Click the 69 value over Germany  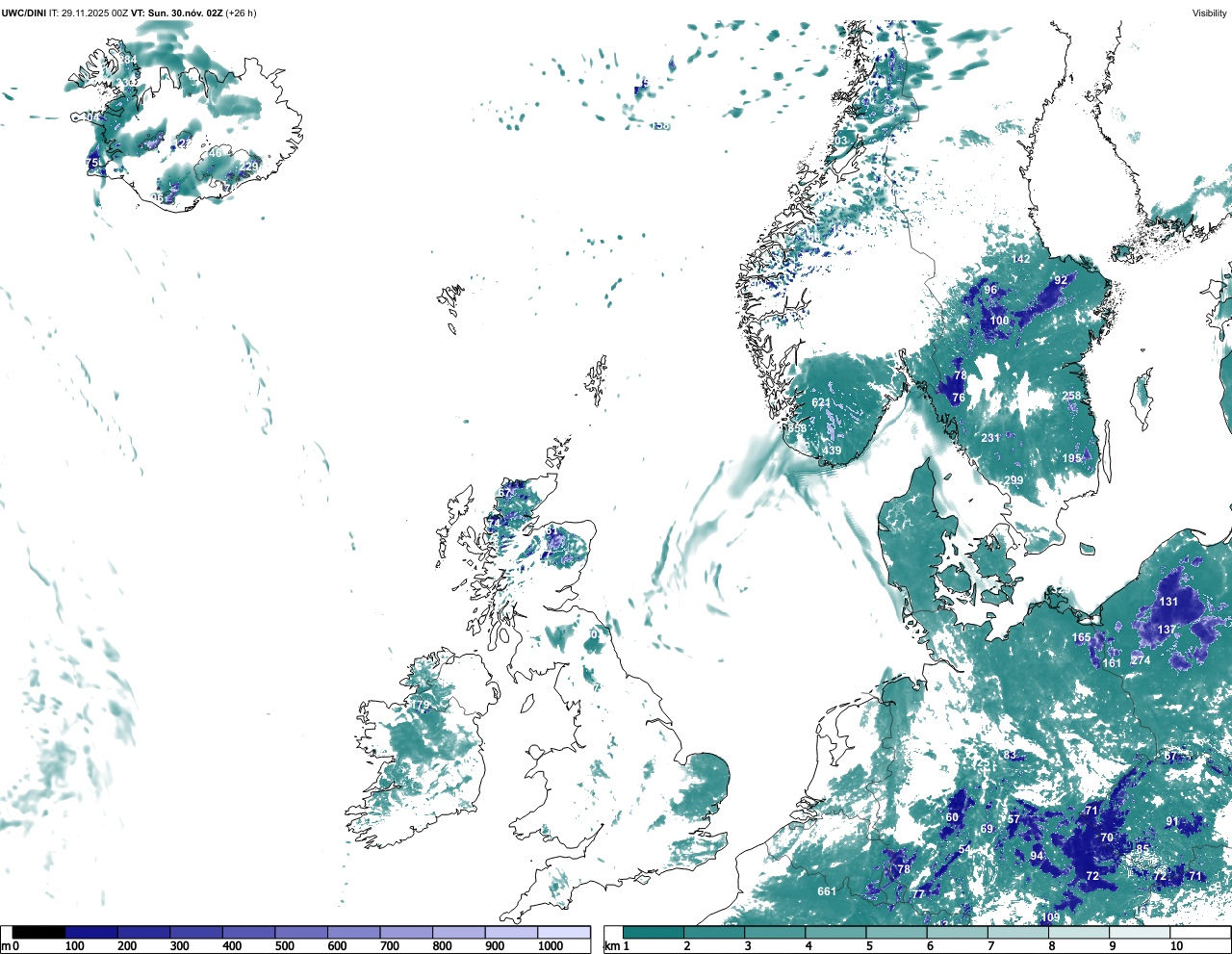[987, 829]
